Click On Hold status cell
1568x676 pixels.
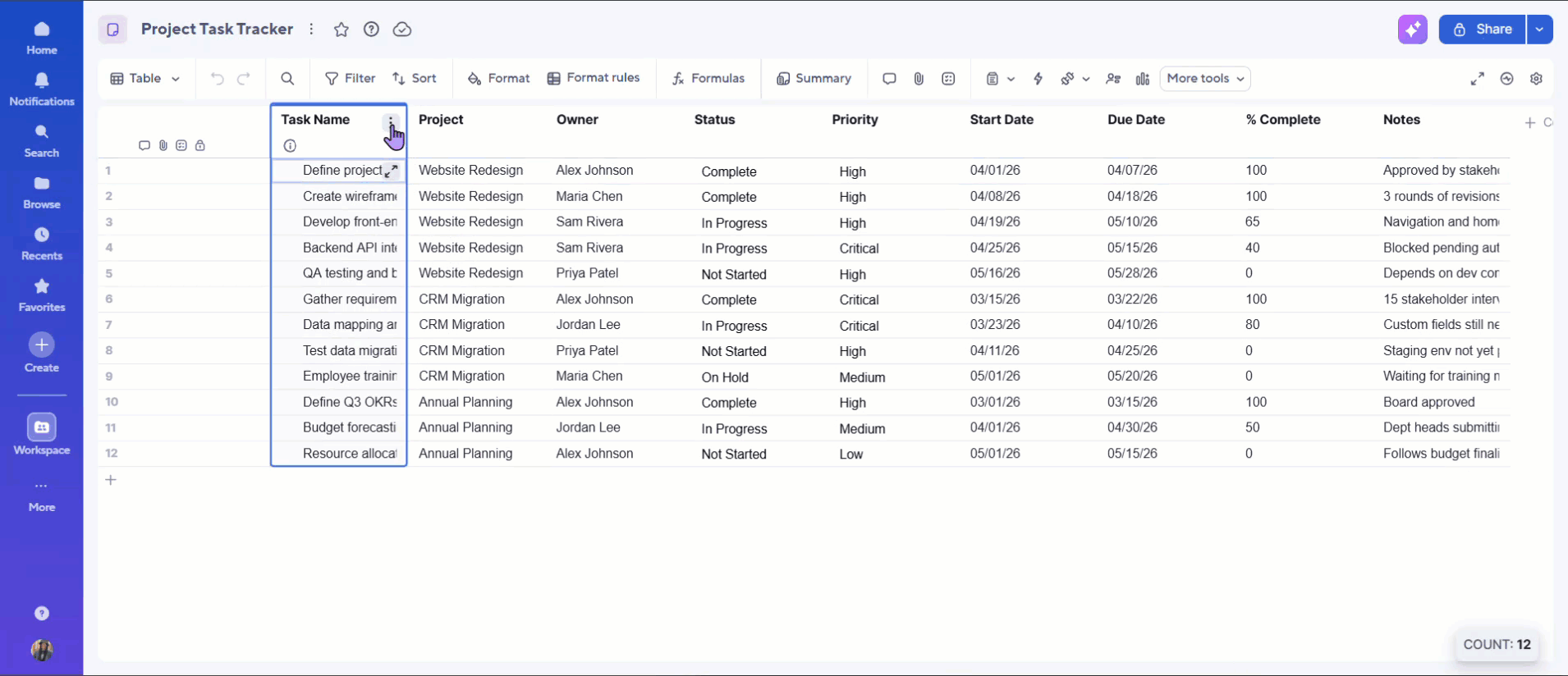[725, 377]
